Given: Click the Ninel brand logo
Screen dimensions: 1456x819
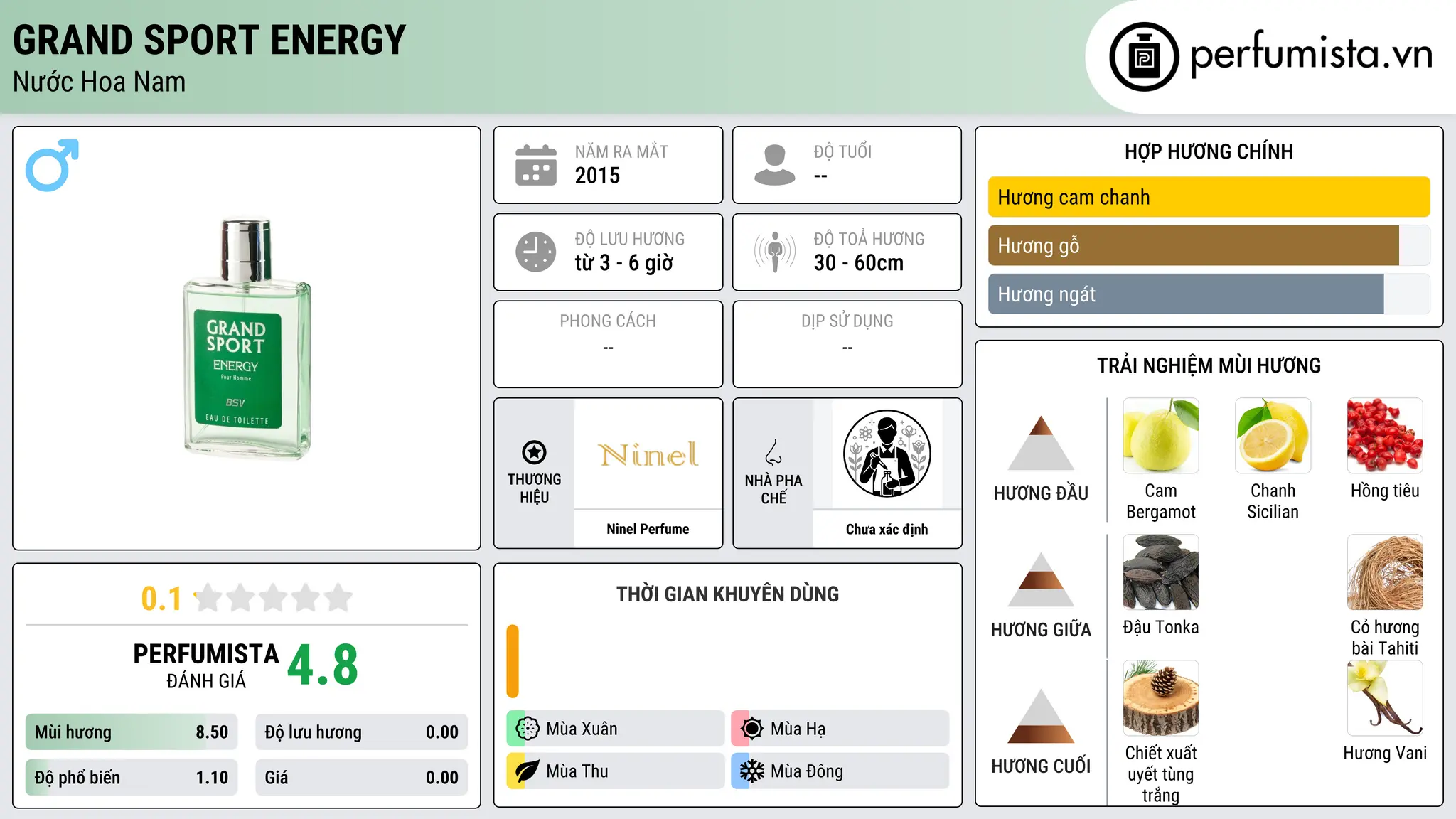Looking at the screenshot, I should [648, 455].
